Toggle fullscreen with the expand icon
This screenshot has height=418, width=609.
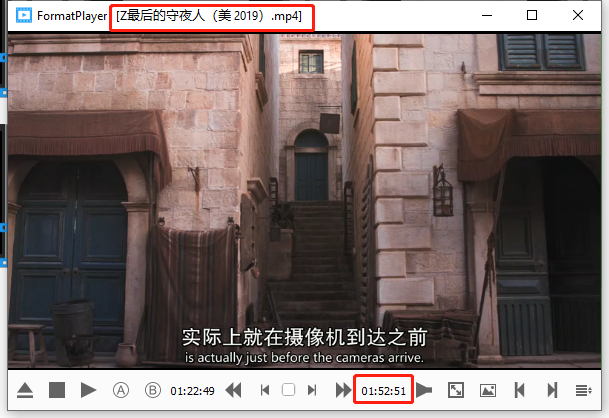[x=456, y=390]
